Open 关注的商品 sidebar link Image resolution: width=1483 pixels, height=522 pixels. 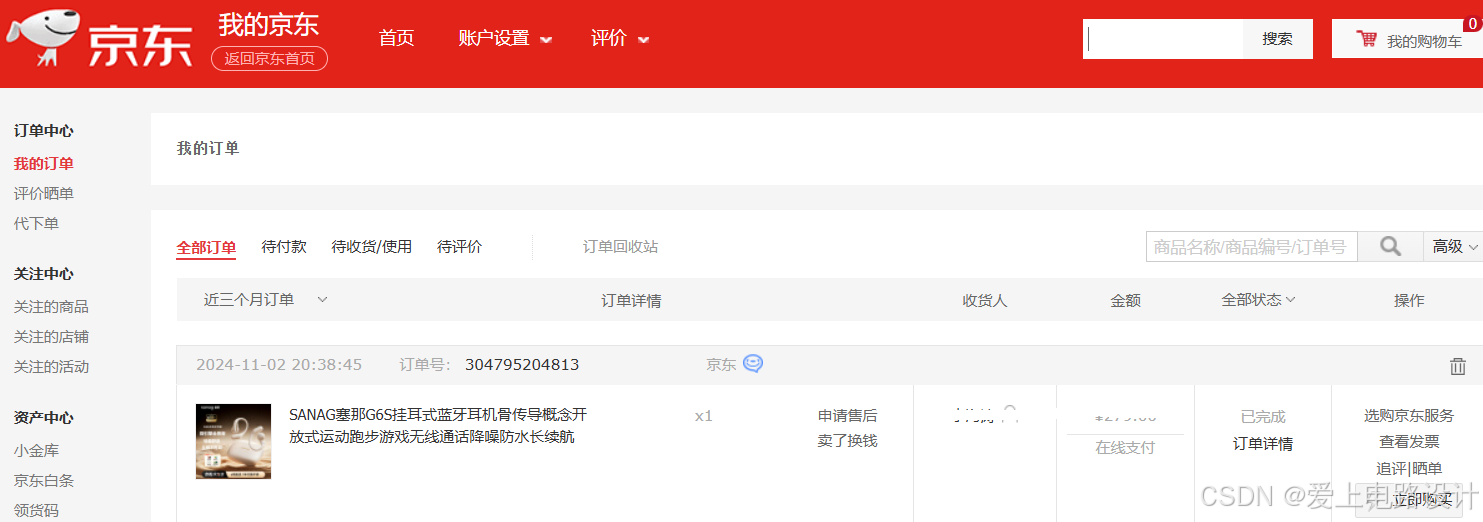51,306
